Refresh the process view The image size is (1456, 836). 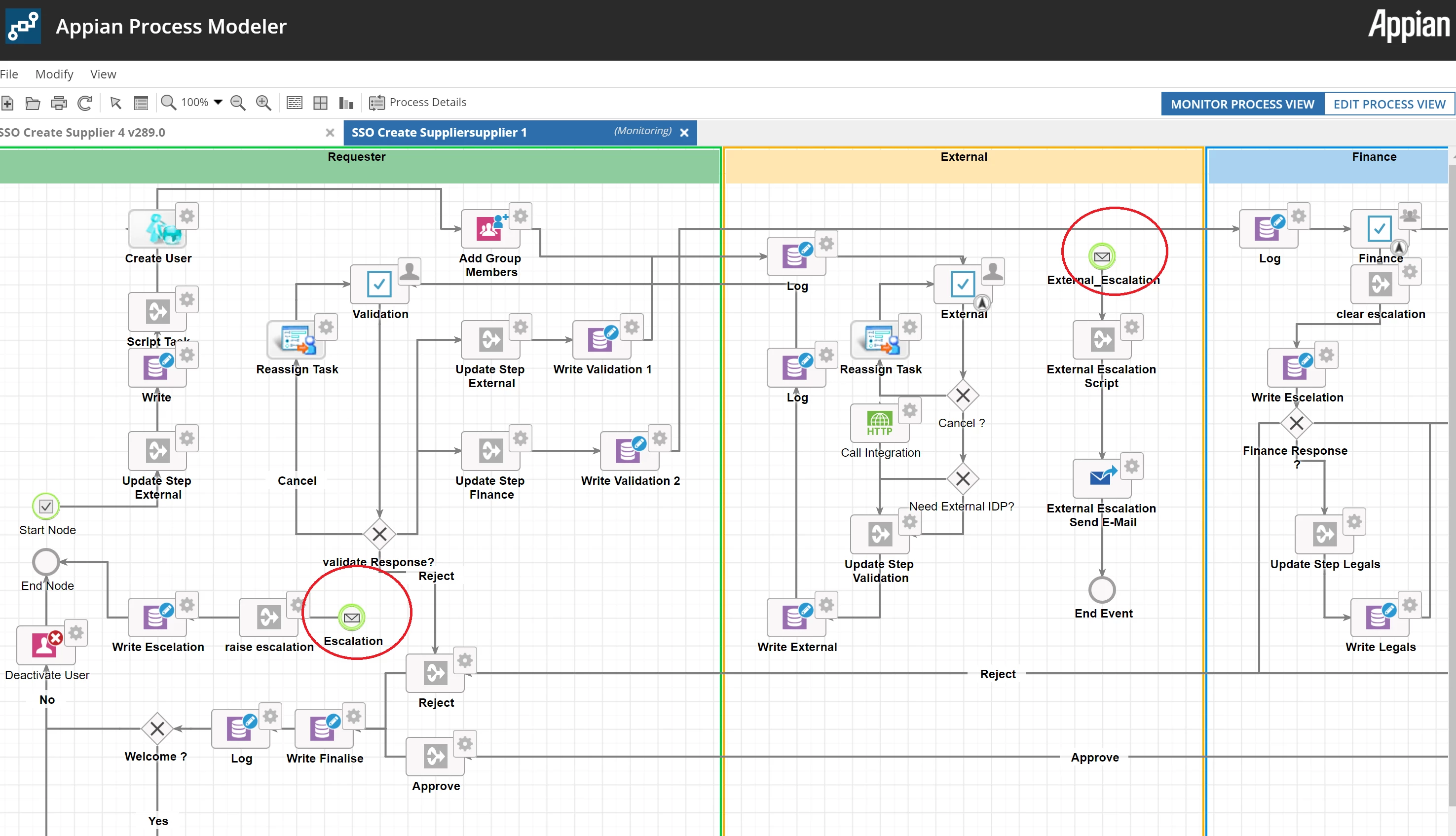[x=85, y=103]
